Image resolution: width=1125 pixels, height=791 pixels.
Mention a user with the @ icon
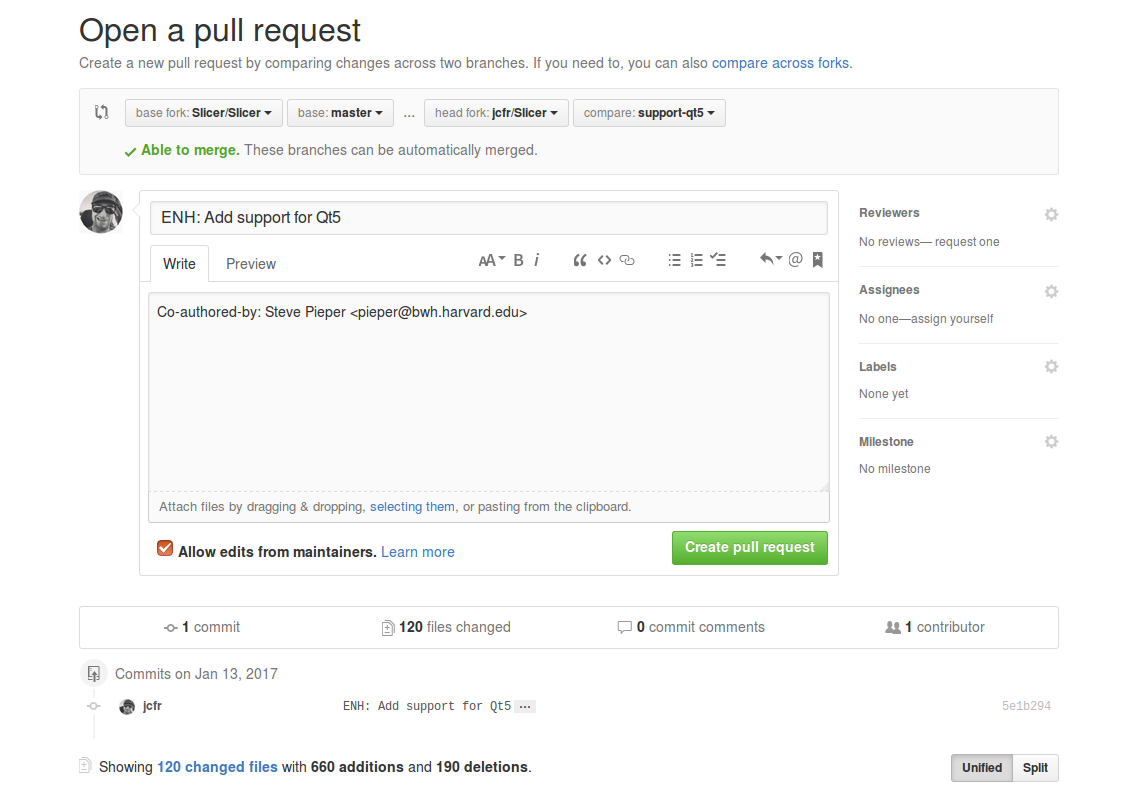click(795, 260)
